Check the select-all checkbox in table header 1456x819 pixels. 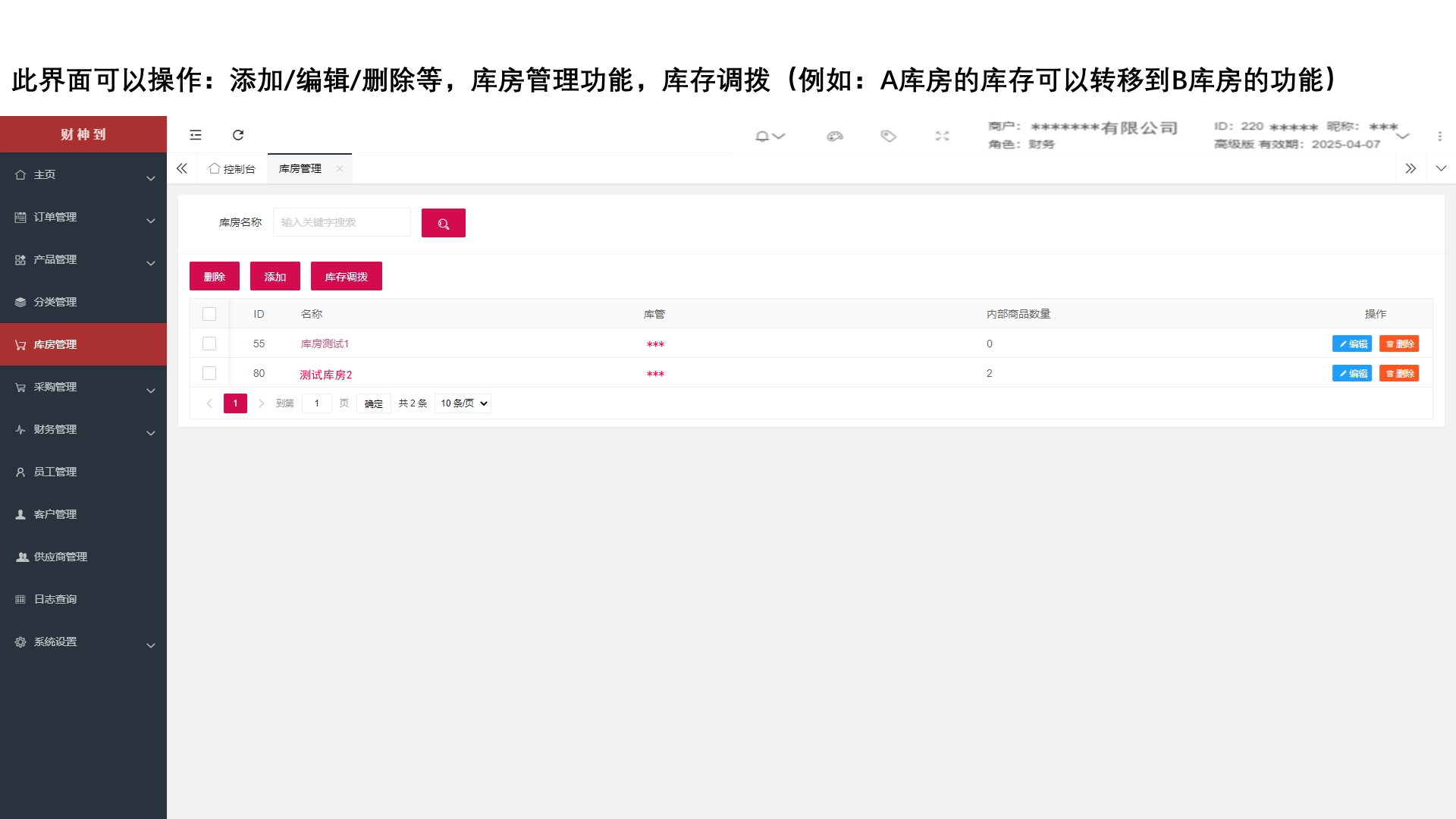209,314
